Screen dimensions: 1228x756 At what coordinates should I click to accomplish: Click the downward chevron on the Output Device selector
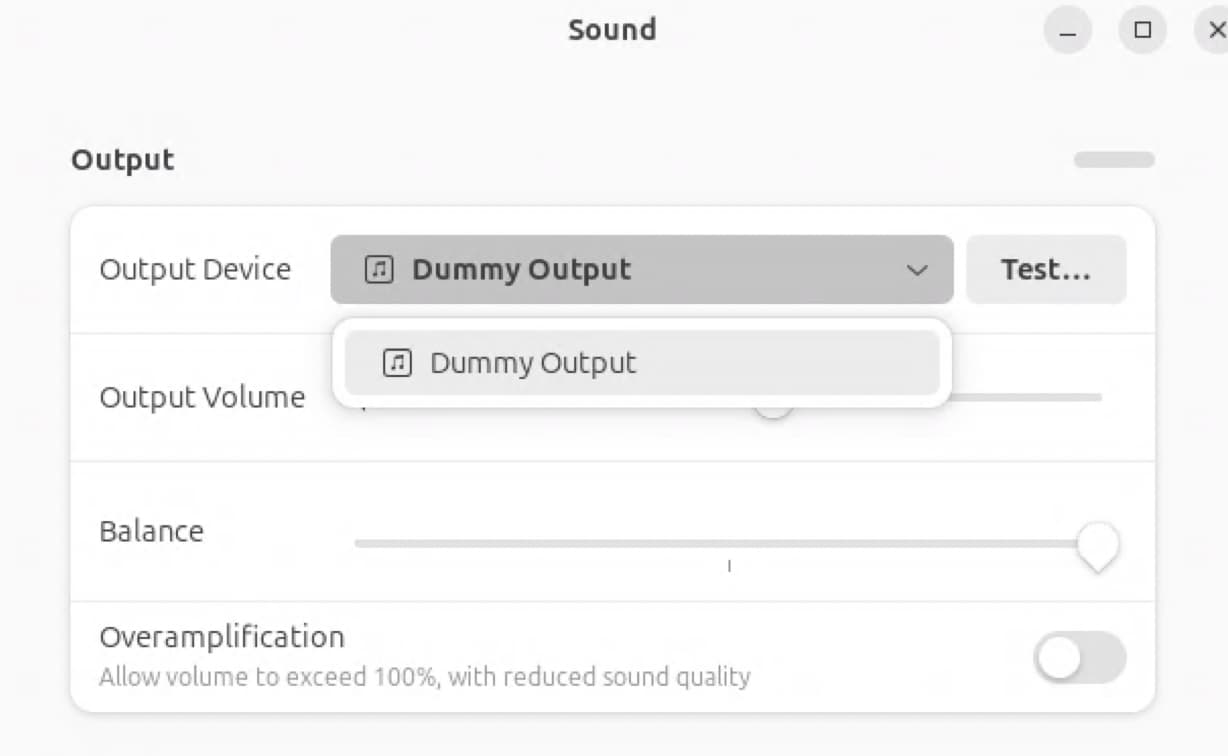pos(916,270)
